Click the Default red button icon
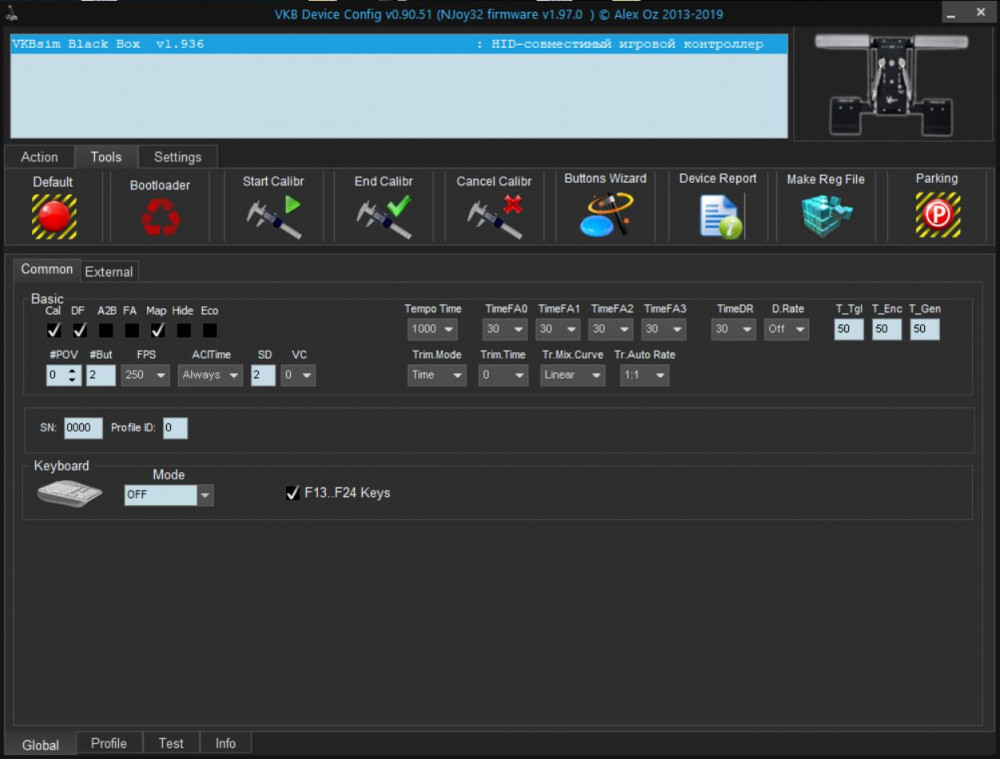This screenshot has width=1000, height=759. coord(53,215)
